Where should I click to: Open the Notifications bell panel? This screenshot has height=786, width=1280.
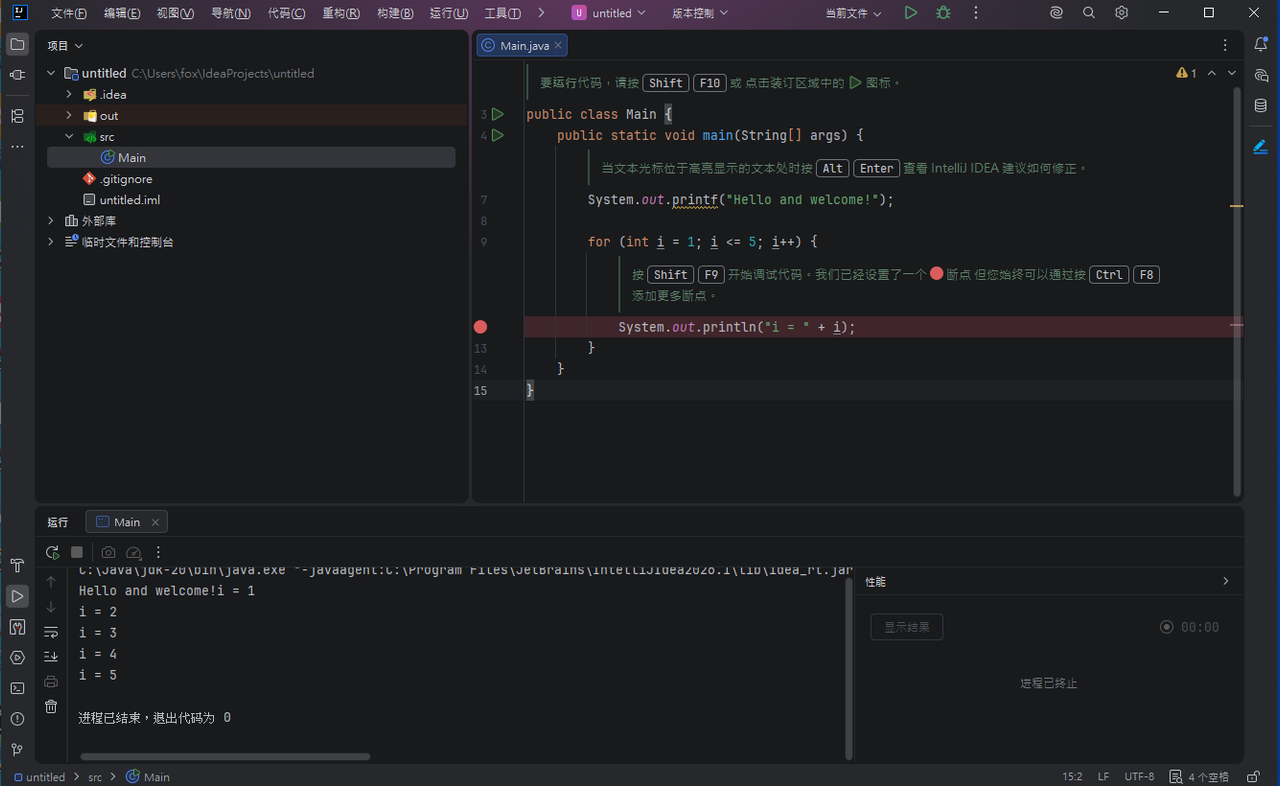click(1260, 44)
